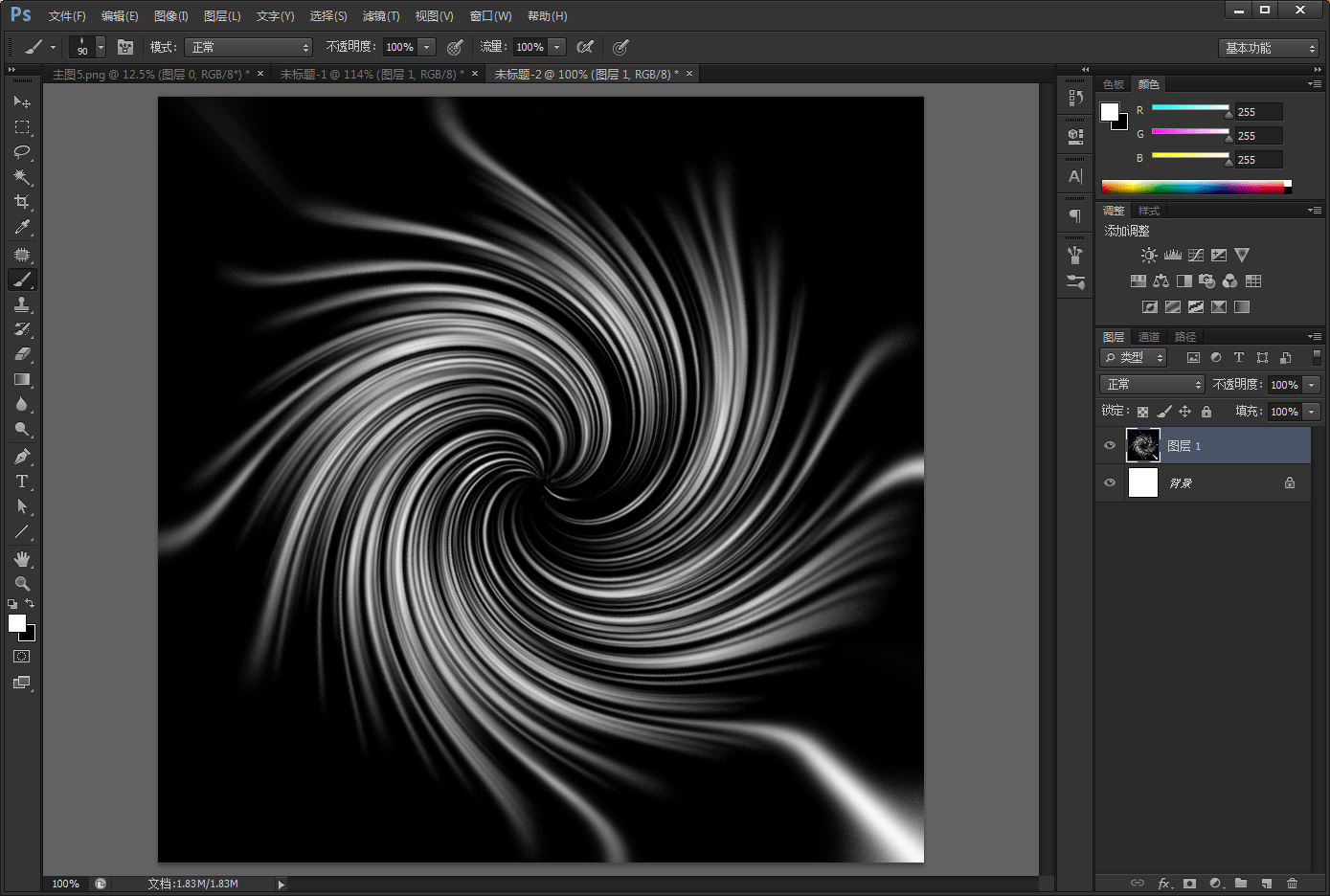Open the 图像(I) menu
Viewport: 1330px width, 896px height.
point(171,16)
